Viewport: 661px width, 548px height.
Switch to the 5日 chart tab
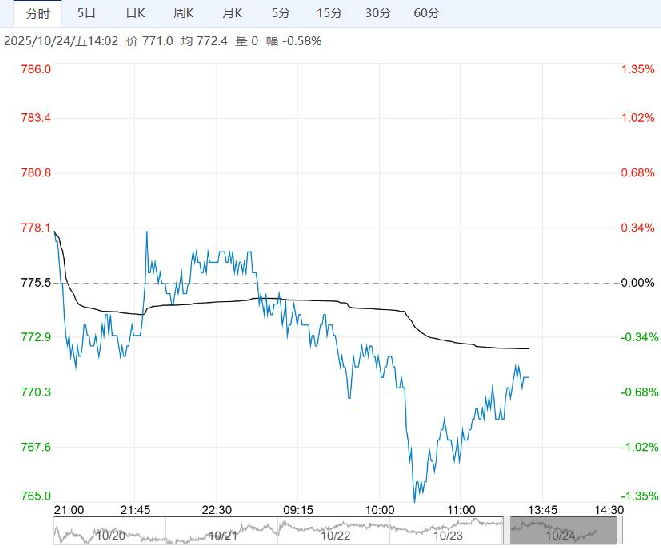point(87,13)
